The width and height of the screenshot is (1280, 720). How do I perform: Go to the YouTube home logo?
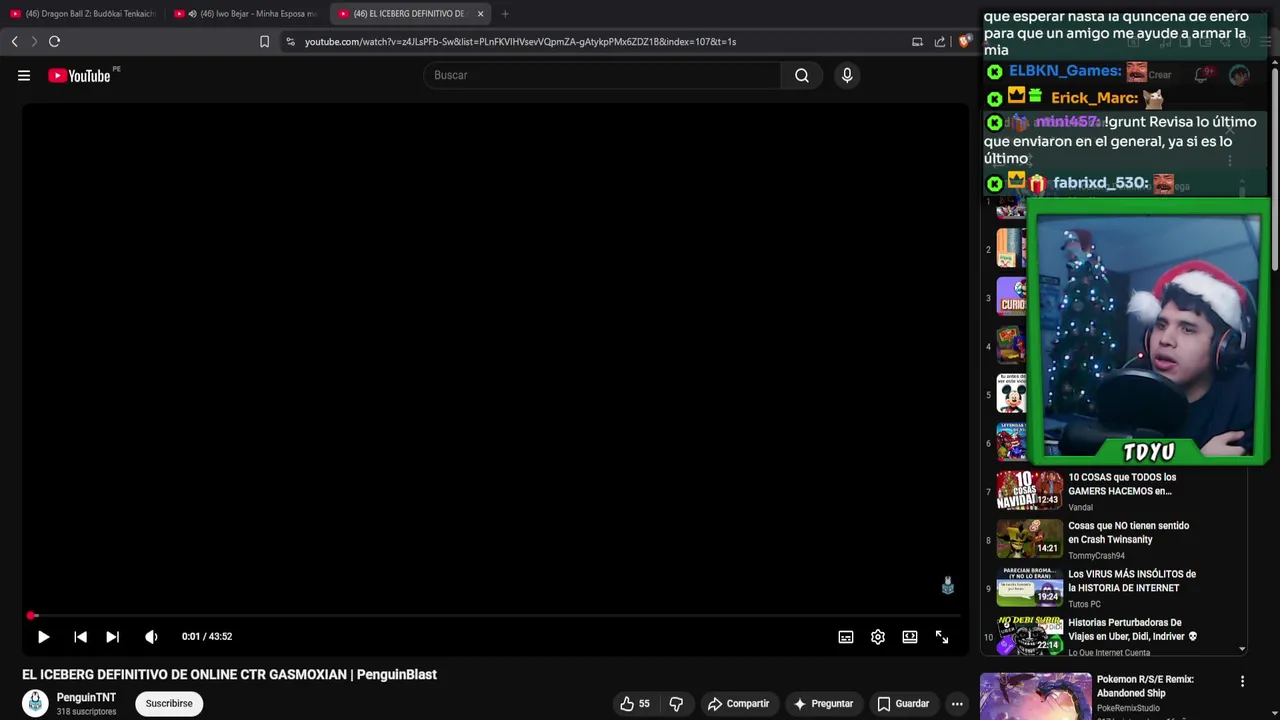79,76
